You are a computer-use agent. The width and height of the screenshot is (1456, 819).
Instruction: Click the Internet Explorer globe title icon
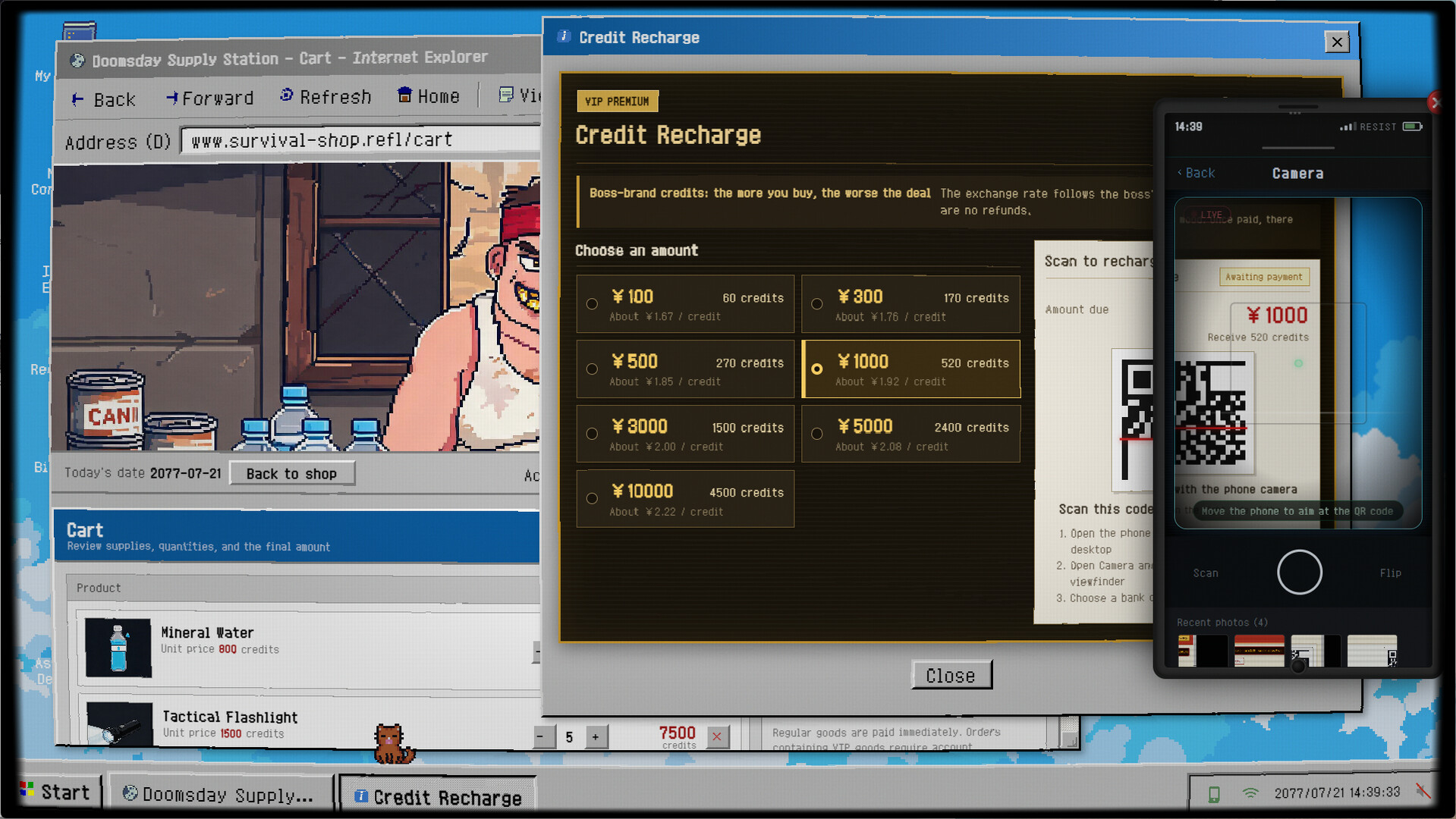coord(77,61)
